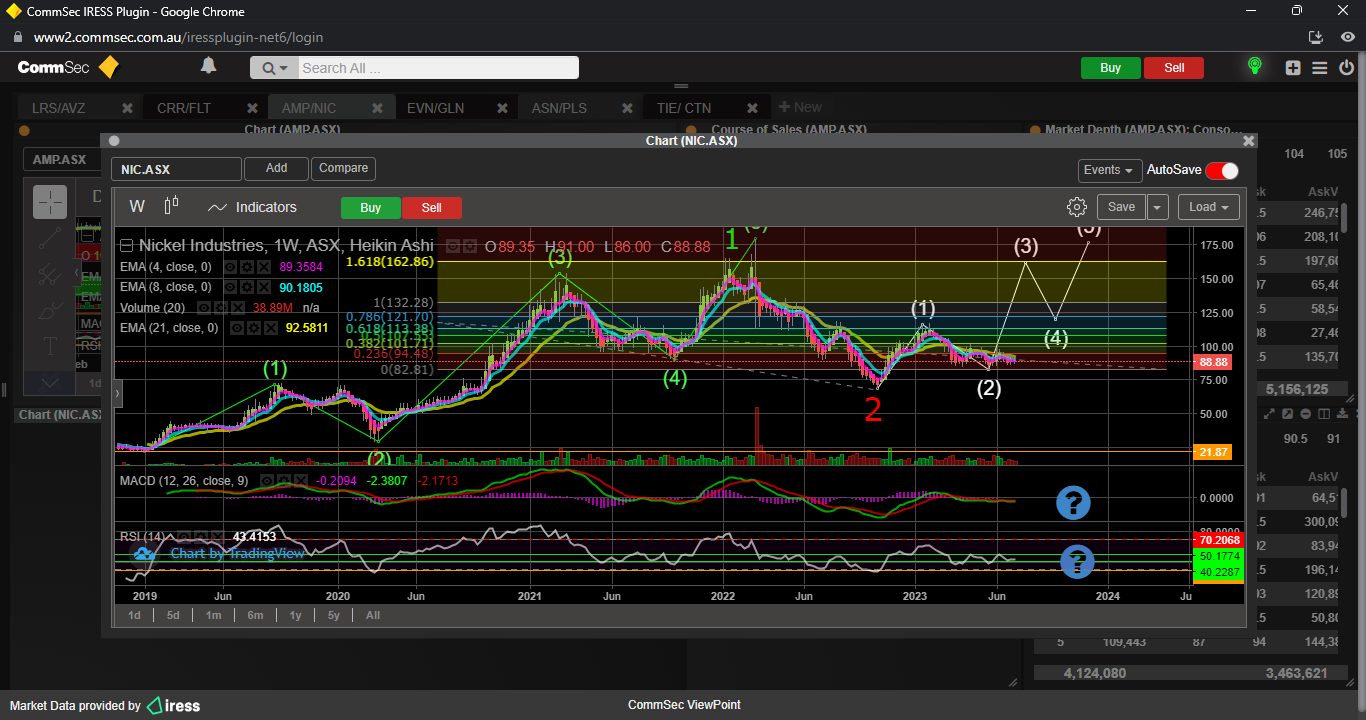Hide the EMA (8, close, 0) indicator
The height and width of the screenshot is (720, 1366).
(x=229, y=287)
